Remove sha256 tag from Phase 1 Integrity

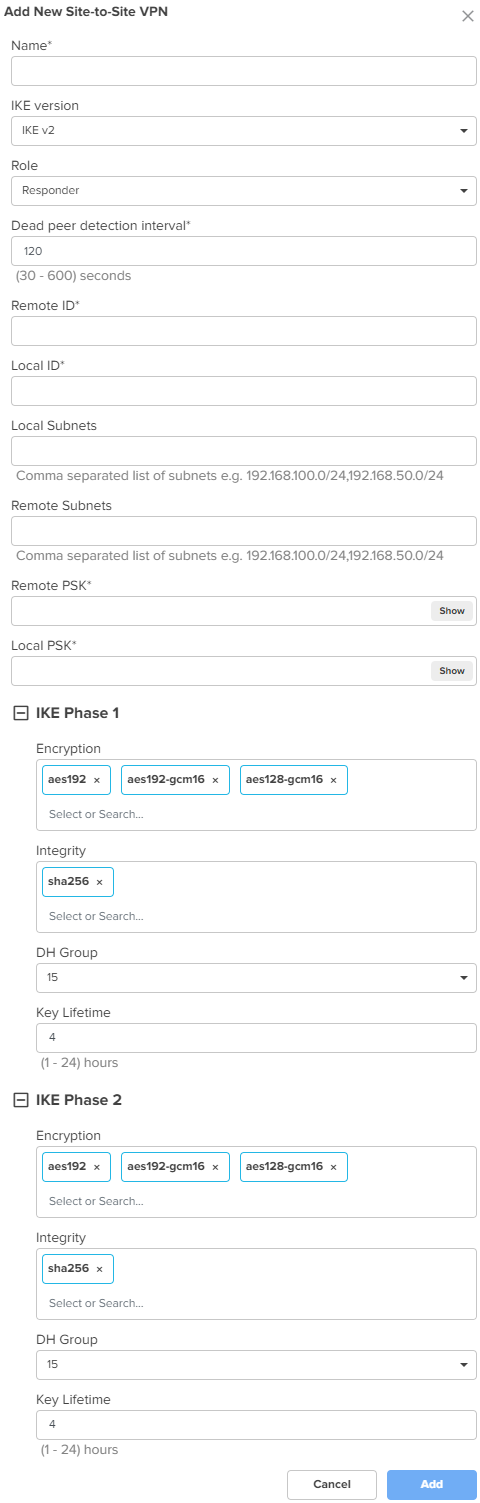pos(99,882)
